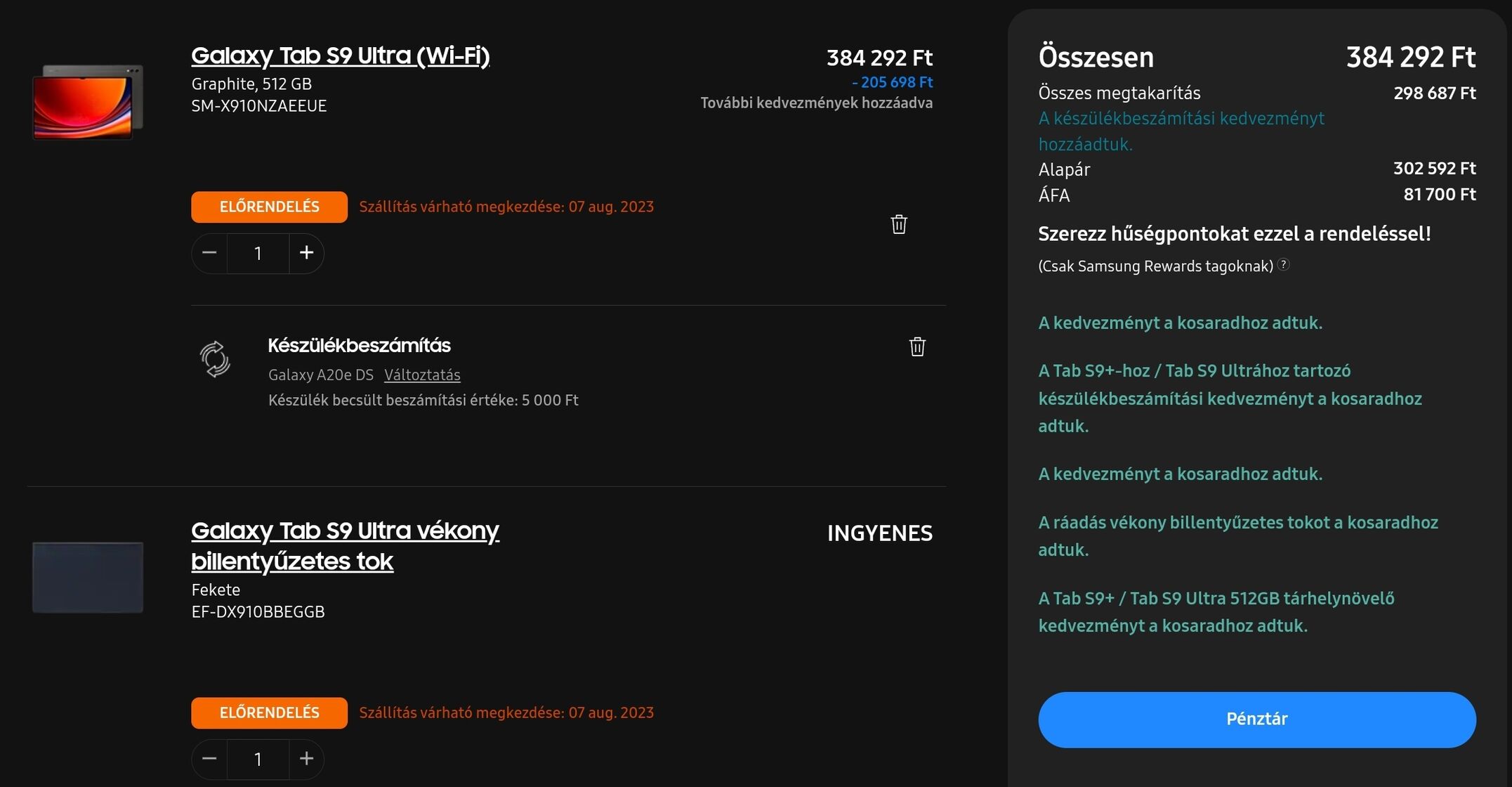Click the 512GB tárhelynövelő kedvezmény message
Viewport: 1512px width, 787px height.
click(x=1216, y=612)
